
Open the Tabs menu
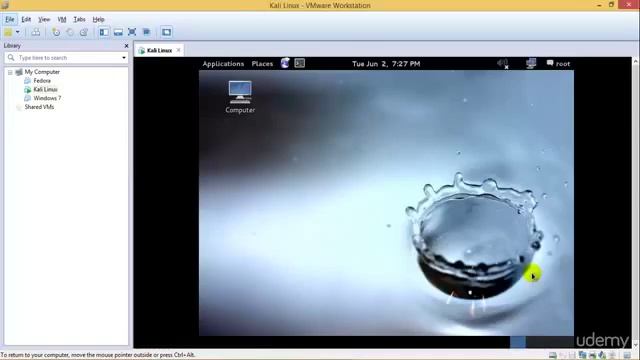click(79, 19)
